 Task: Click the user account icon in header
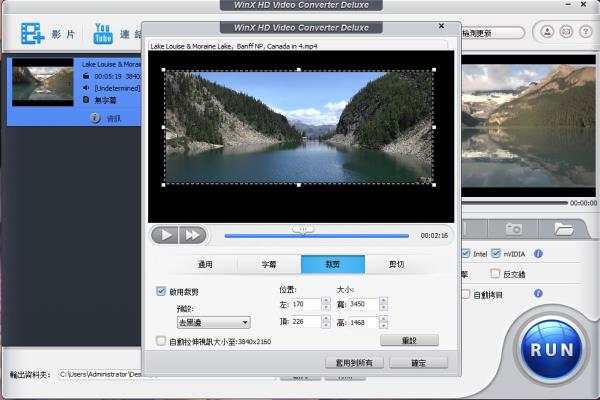[x=547, y=32]
